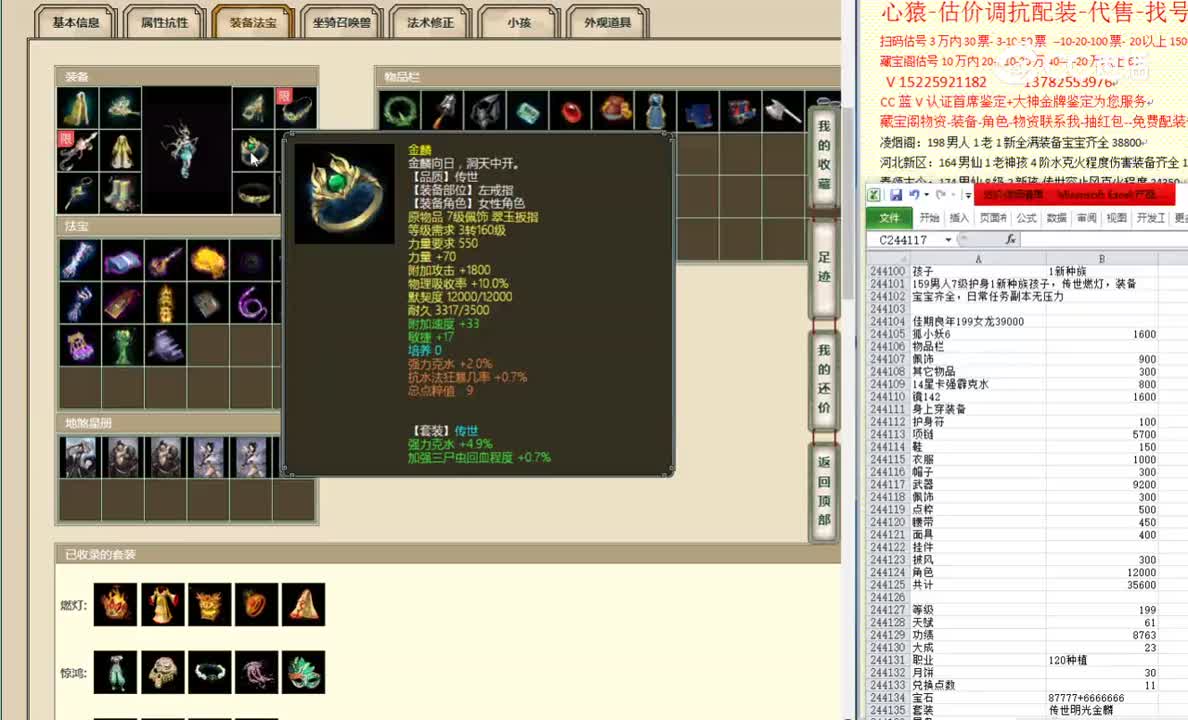Expand the Excel undo history dropdown
The width and height of the screenshot is (1188, 720).
pyautogui.click(x=926, y=196)
